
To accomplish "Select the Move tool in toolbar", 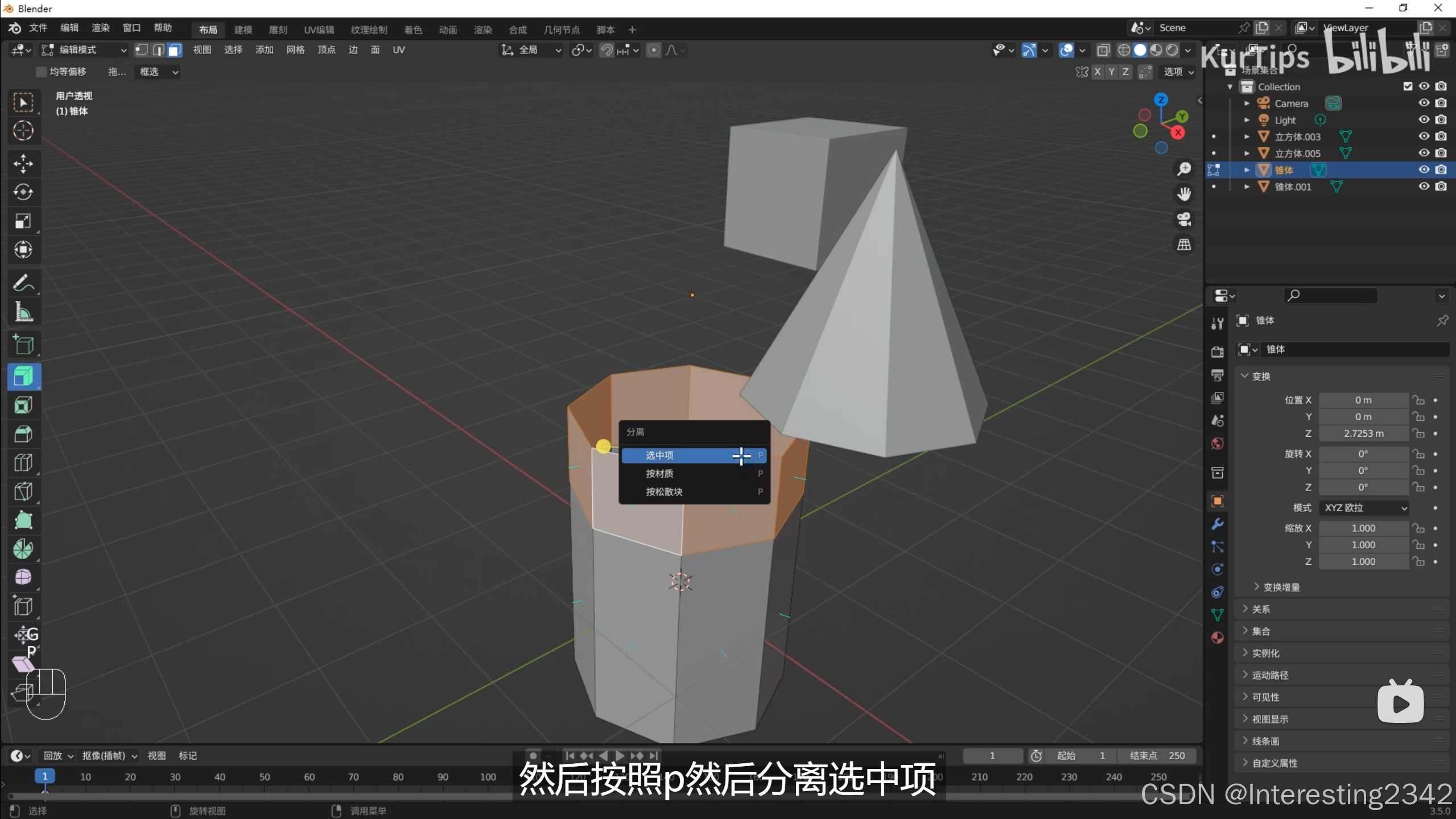I will point(23,164).
